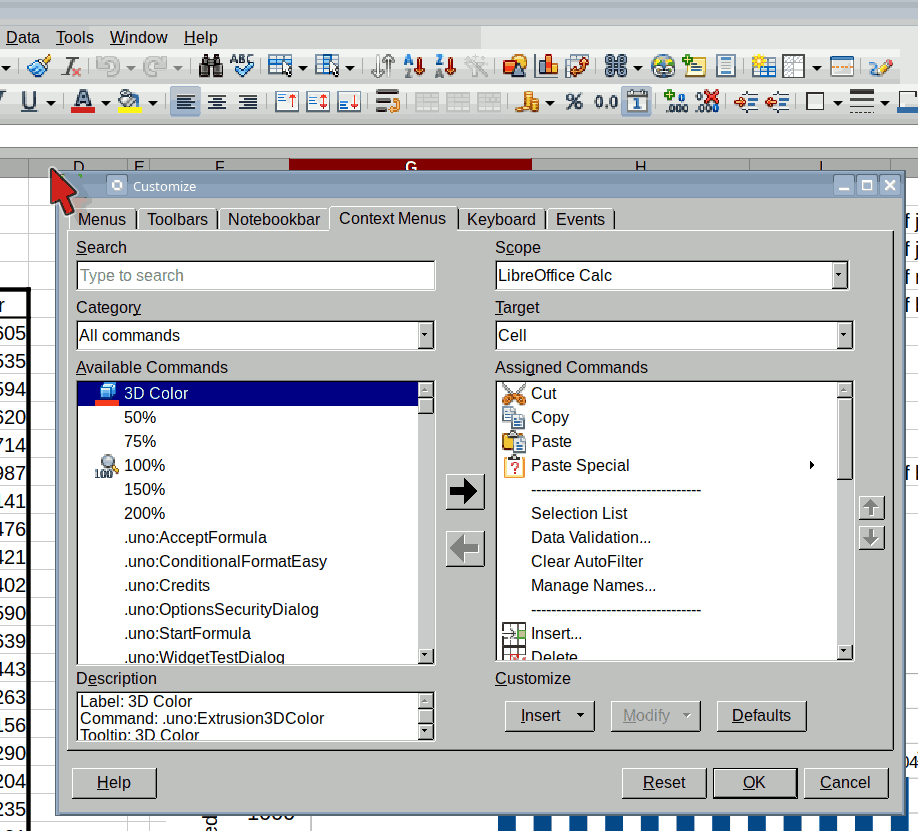Open the Tools menu
The height and width of the screenshot is (831, 918).
pyautogui.click(x=75, y=37)
